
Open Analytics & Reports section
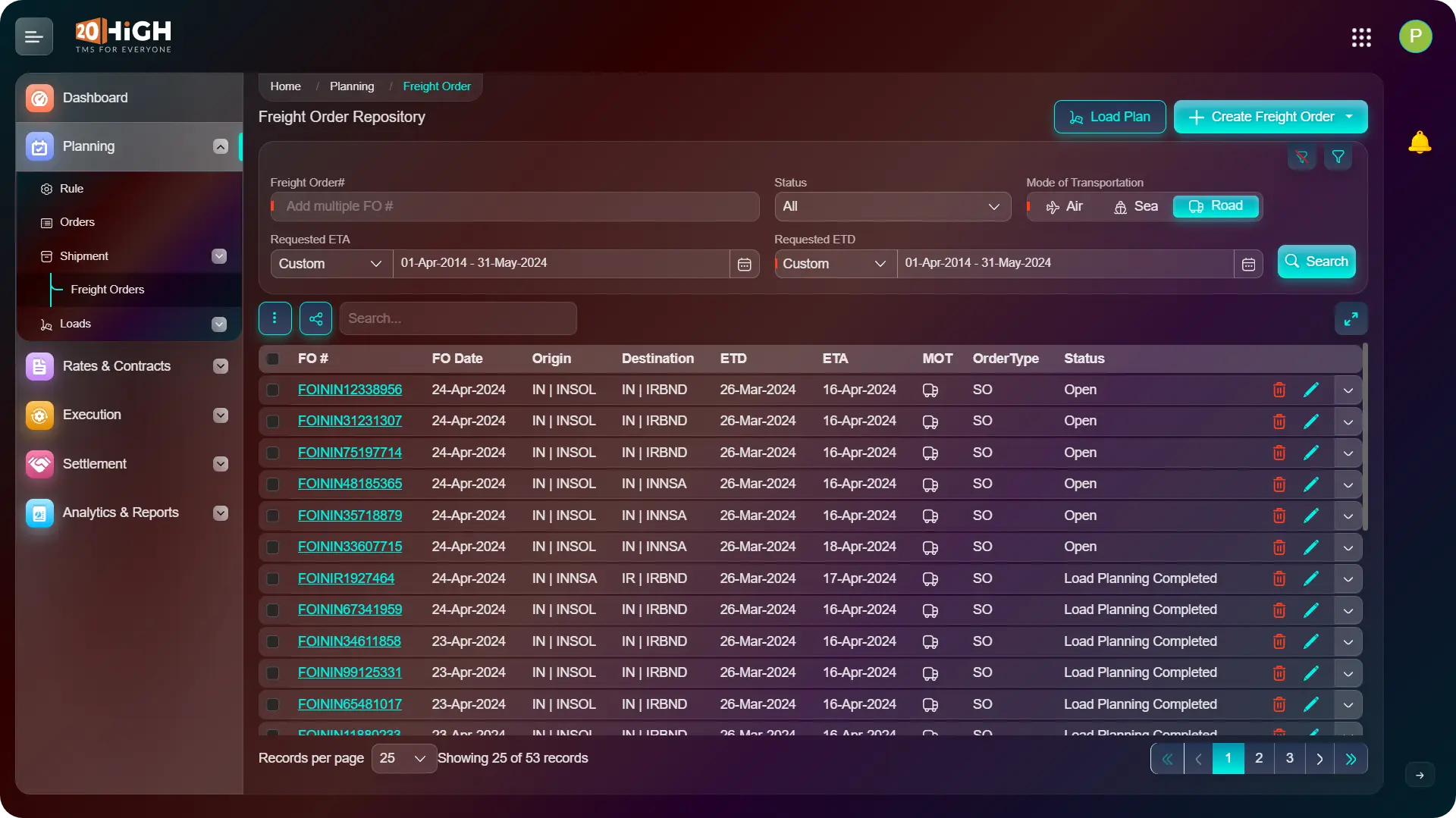129,513
